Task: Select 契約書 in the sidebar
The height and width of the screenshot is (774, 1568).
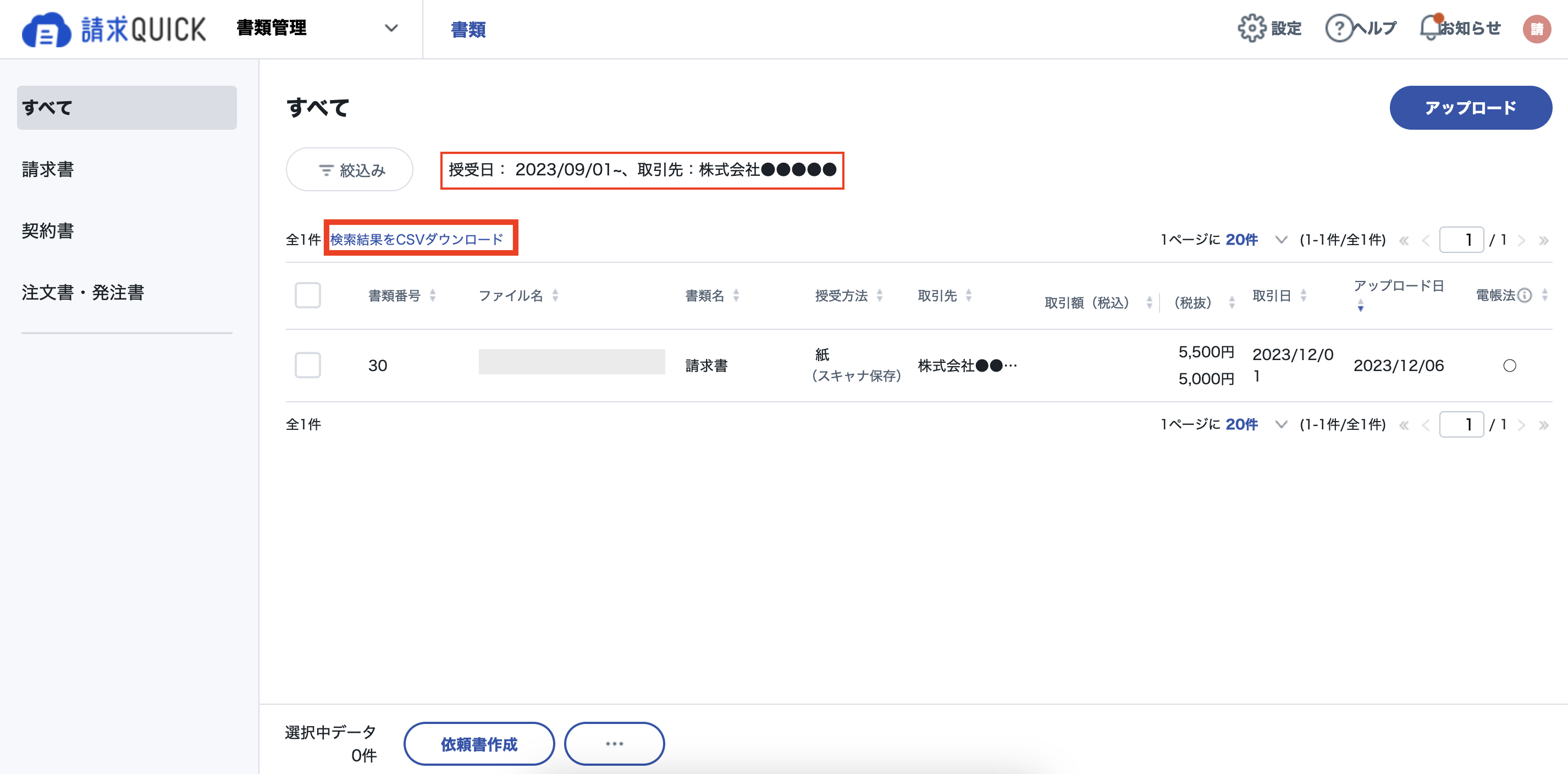Action: click(48, 231)
